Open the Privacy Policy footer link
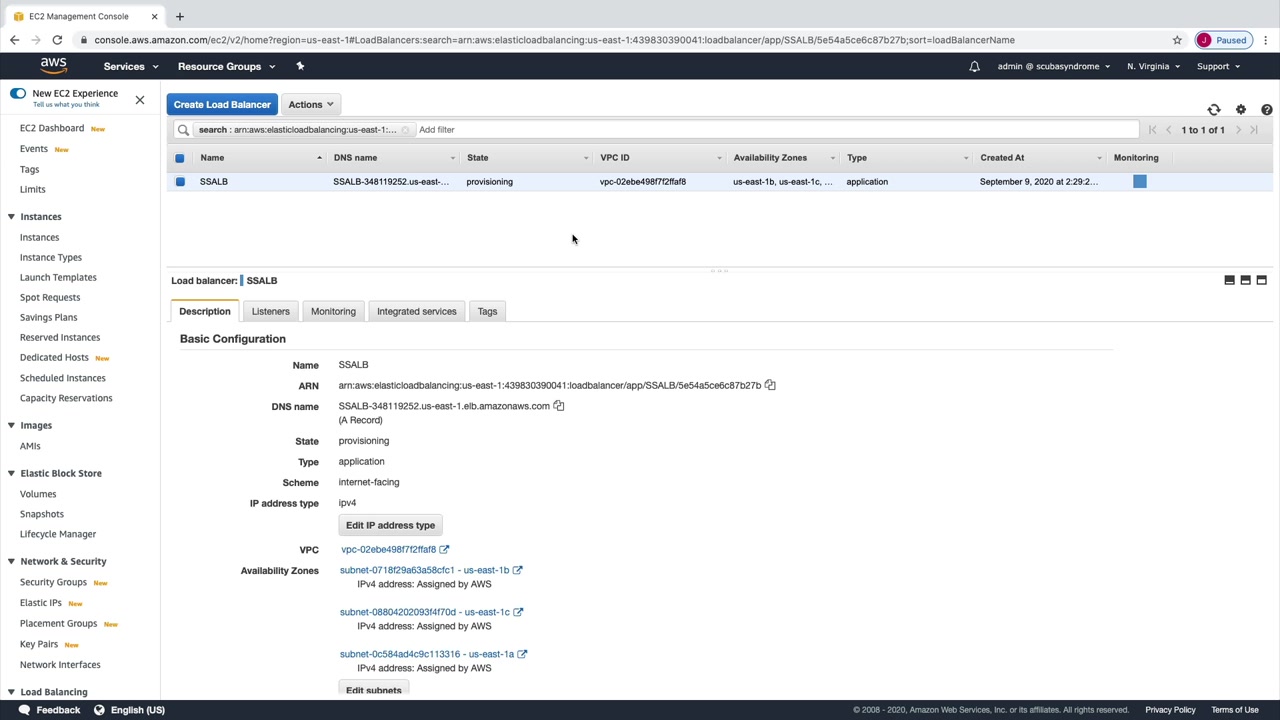 1170,710
